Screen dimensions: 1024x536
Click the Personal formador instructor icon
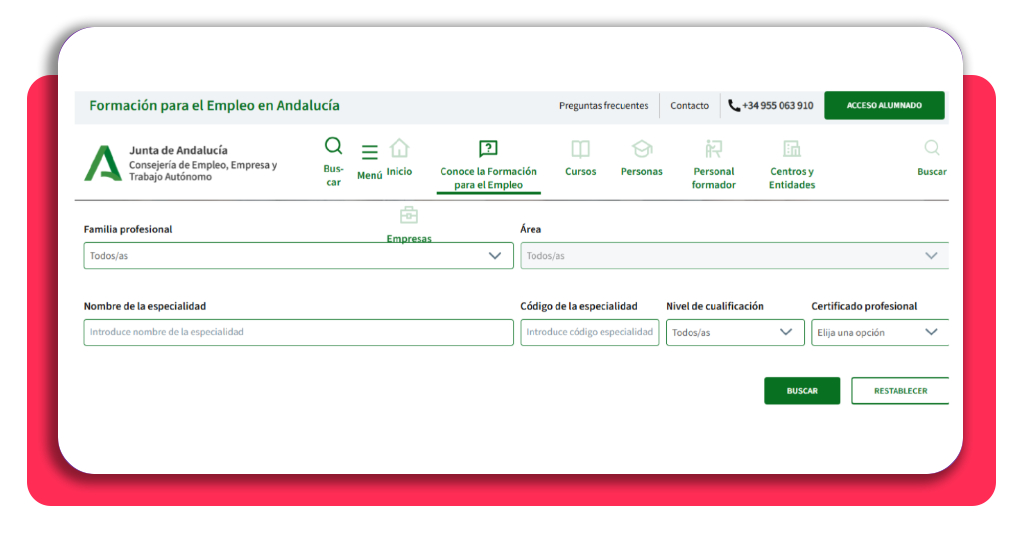click(x=714, y=150)
